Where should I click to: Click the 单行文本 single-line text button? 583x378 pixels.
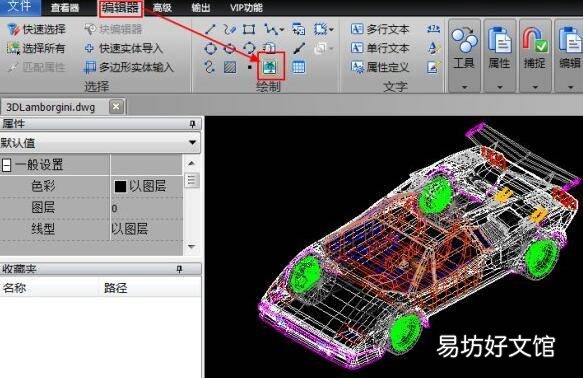click(x=380, y=48)
